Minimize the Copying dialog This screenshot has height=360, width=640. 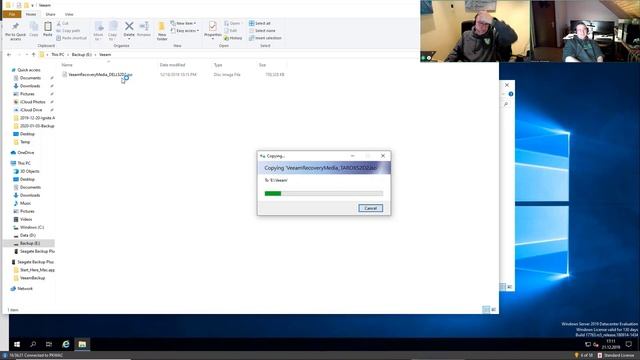[x=353, y=156]
